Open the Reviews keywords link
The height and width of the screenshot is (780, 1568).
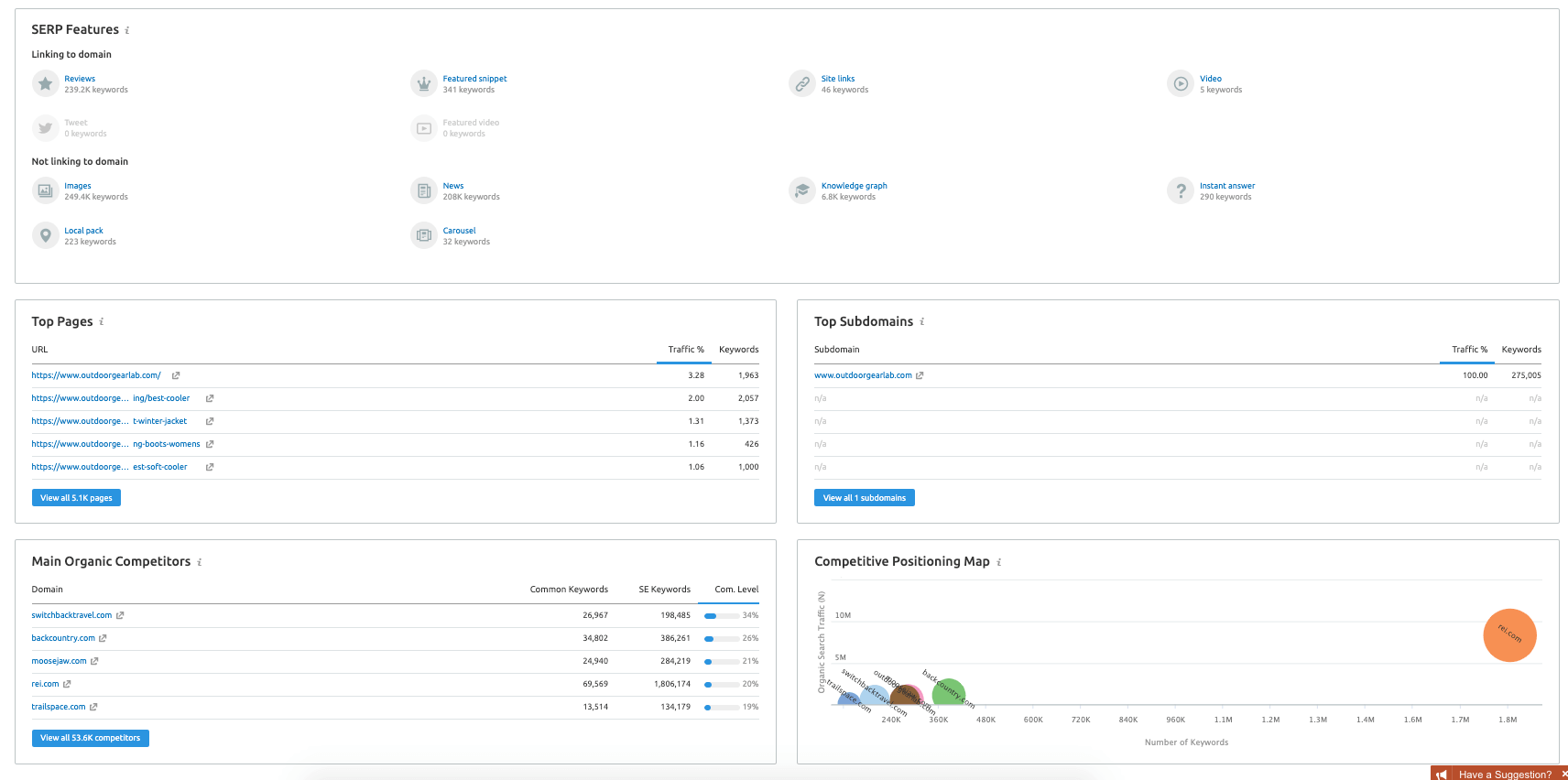pos(80,79)
